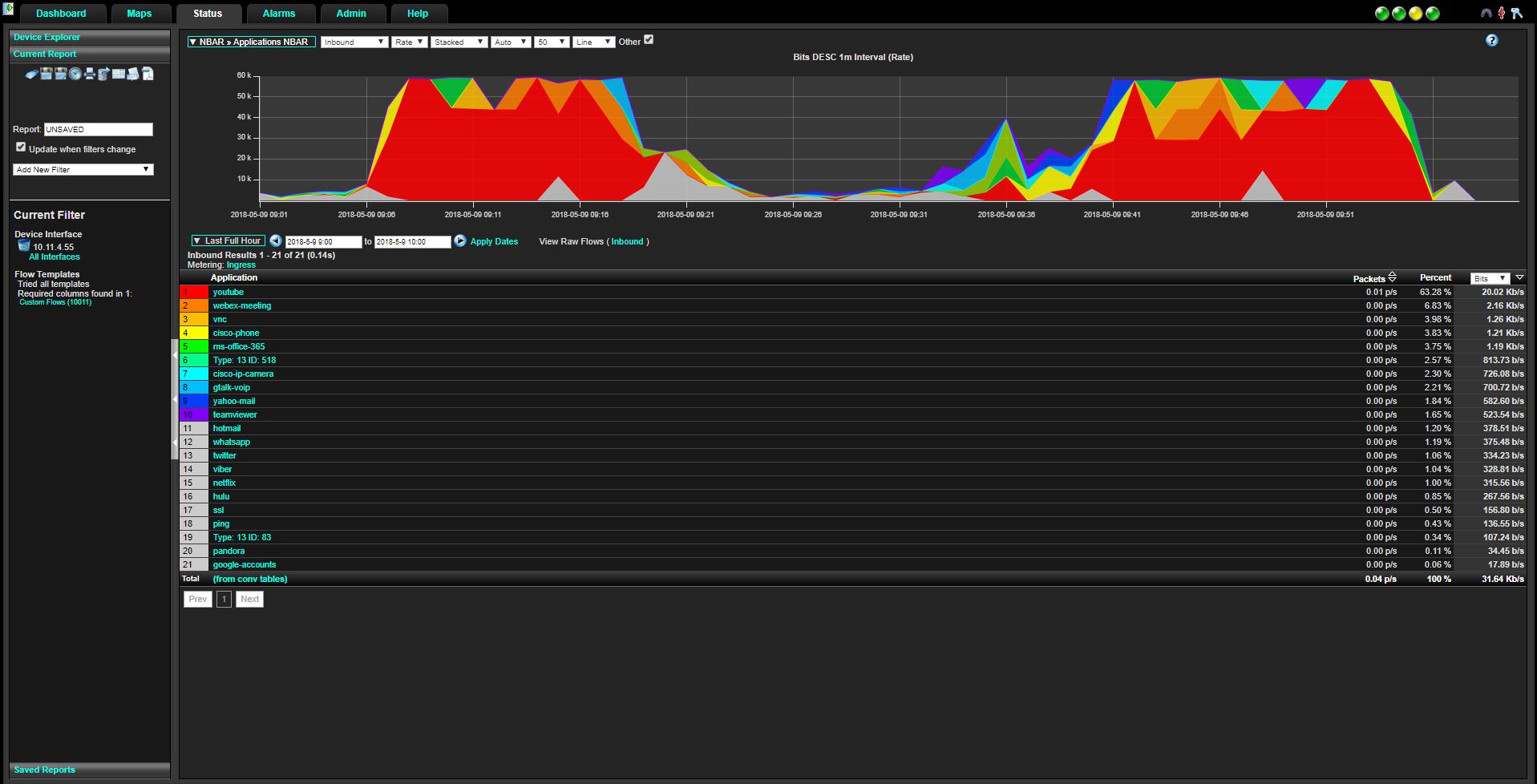Click the red diamond icon in top right
Image resolution: width=1537 pixels, height=784 pixels.
click(1502, 13)
